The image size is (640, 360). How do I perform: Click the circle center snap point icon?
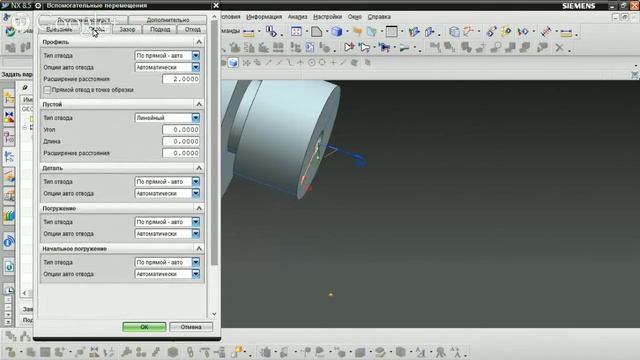coord(311,62)
